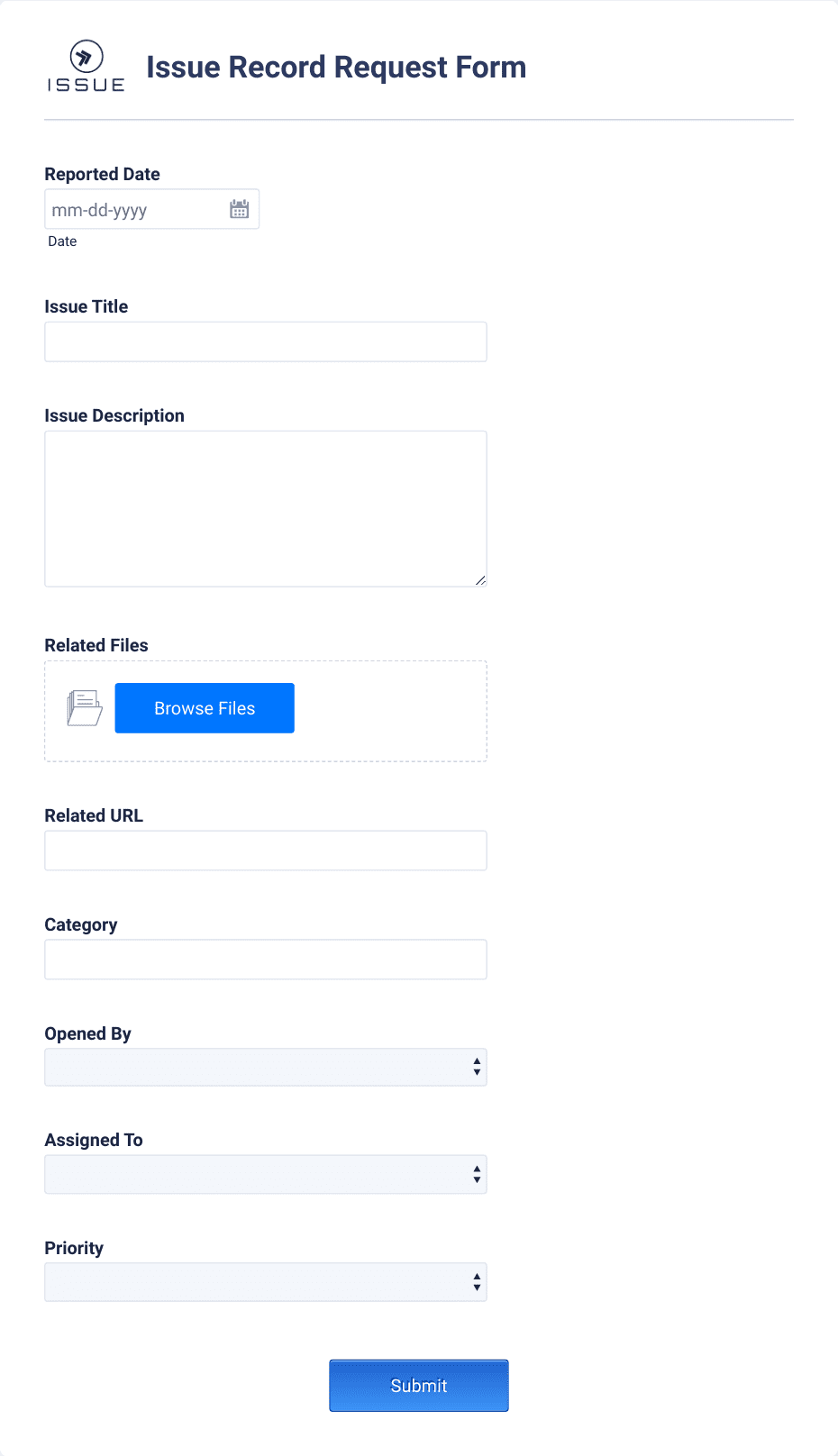Open the Opened By dropdown
838x1456 pixels.
tap(266, 1066)
